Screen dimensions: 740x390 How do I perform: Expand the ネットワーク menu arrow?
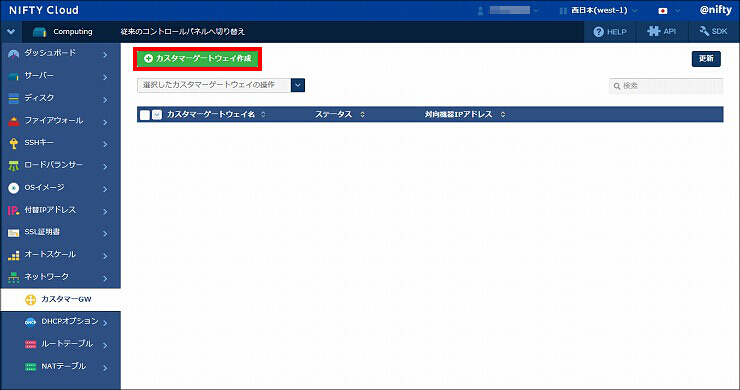click(x=105, y=278)
